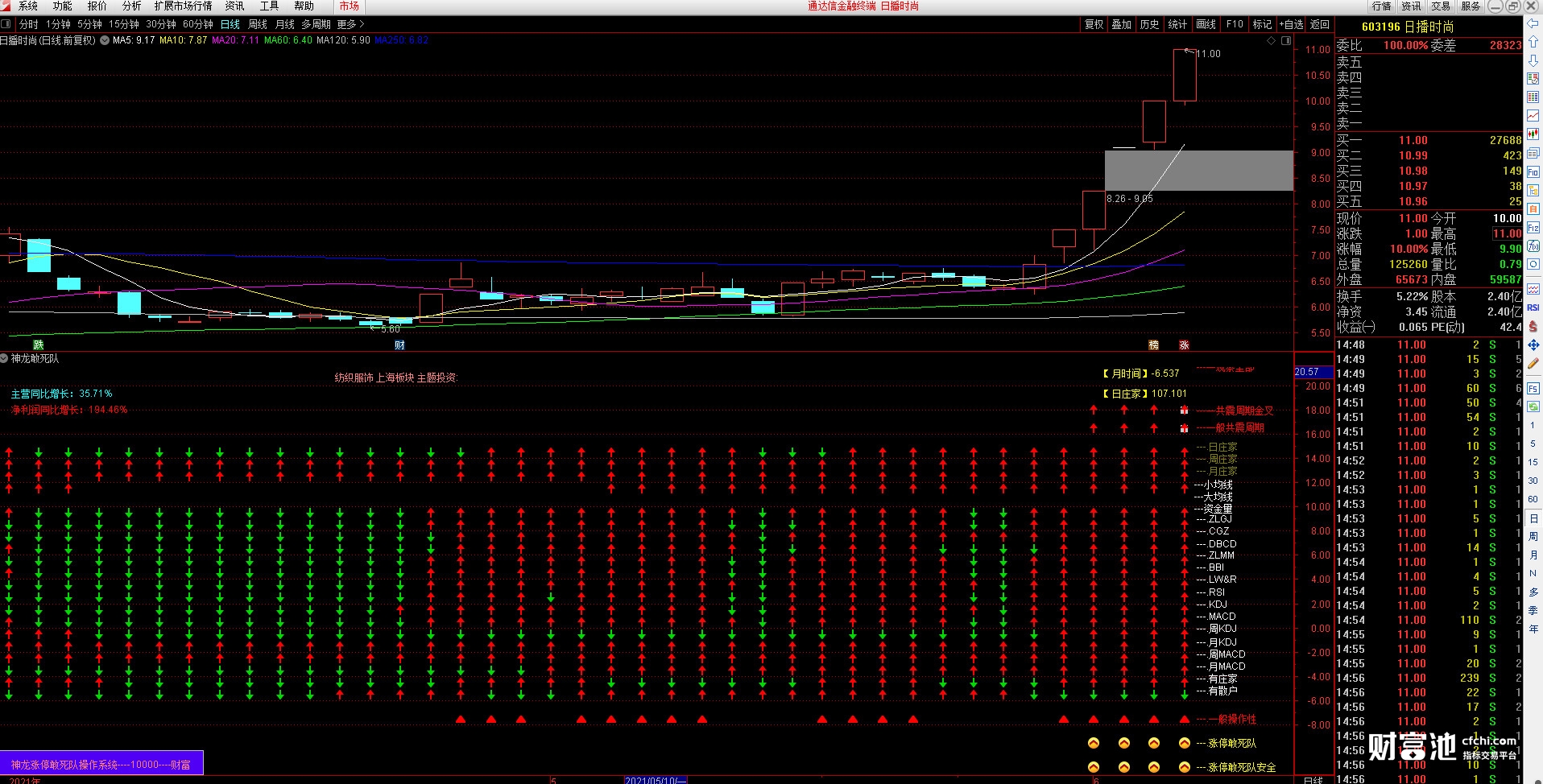Click the circle-in-square sidebar icon

1533,264
